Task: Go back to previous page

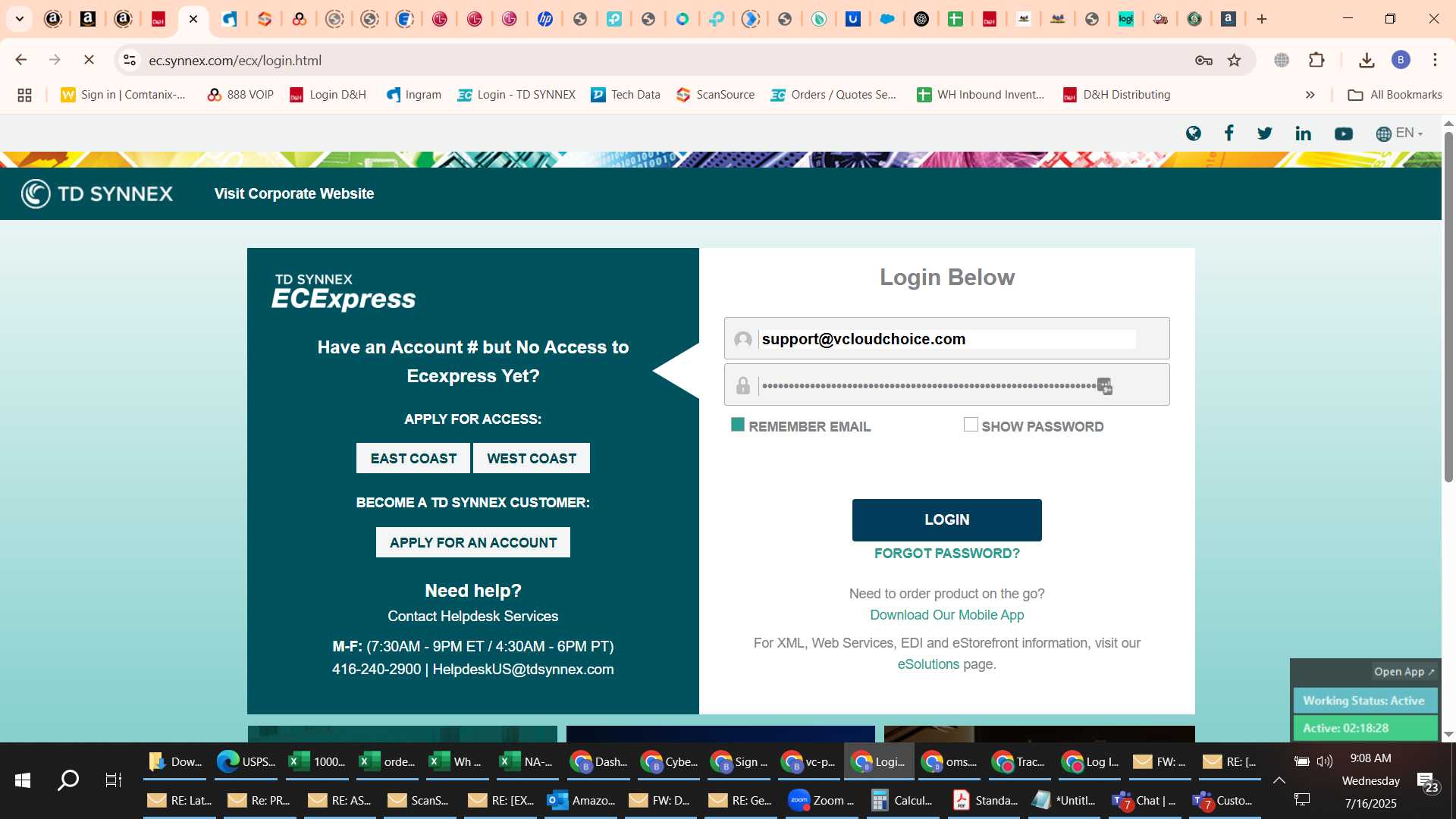Action: click(x=21, y=60)
